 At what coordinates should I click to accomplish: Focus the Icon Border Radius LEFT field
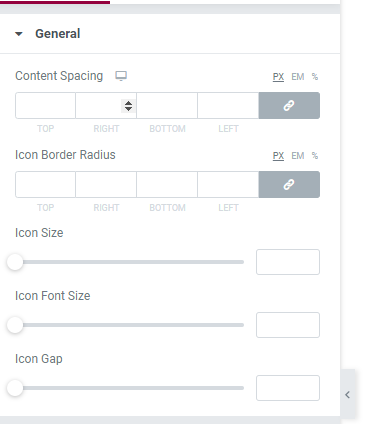pyautogui.click(x=228, y=185)
